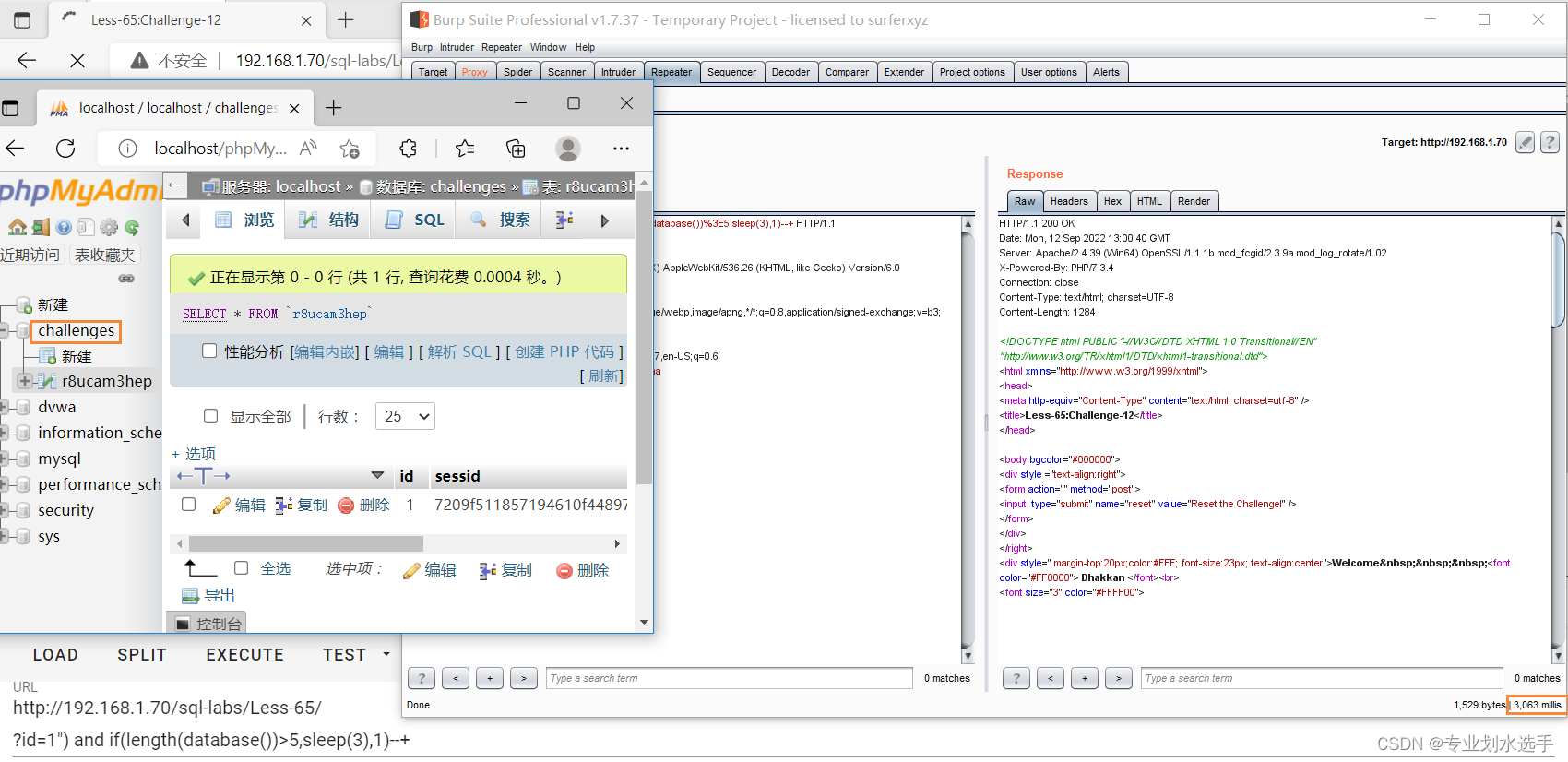
Task: Expand the r8ucam3hep table node
Action: pos(25,381)
